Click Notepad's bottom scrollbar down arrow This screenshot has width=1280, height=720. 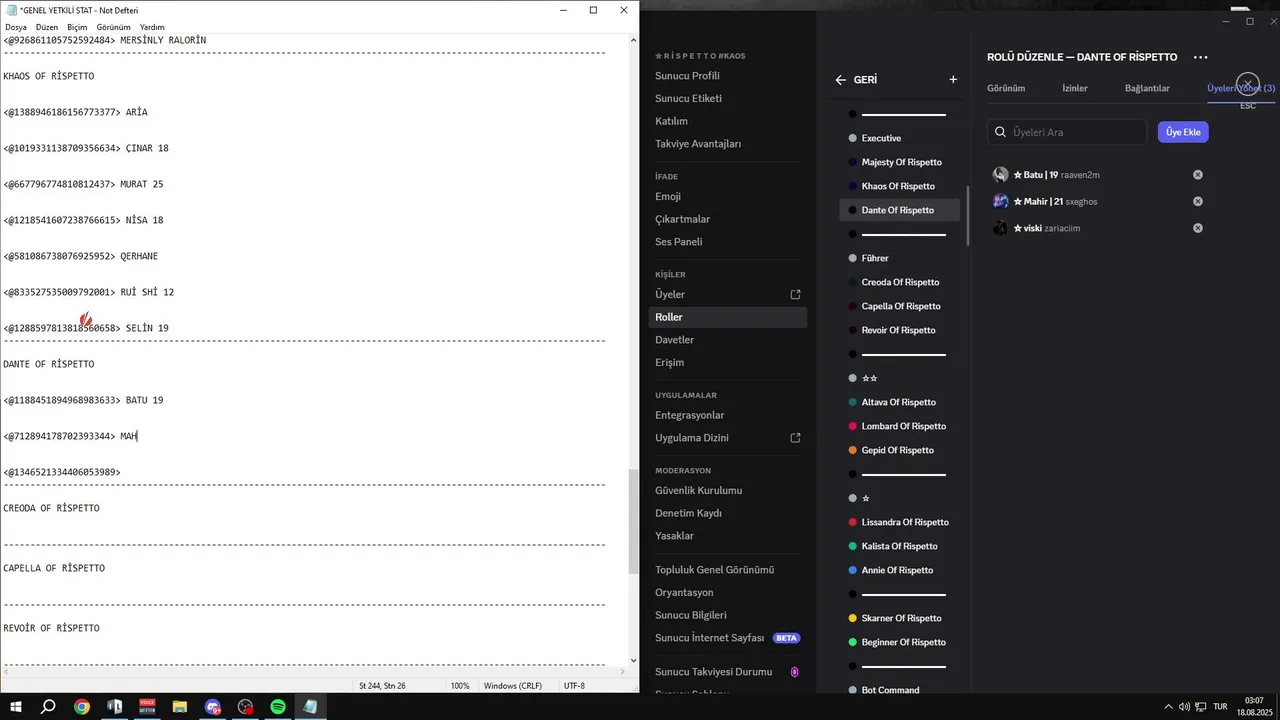coord(633,660)
